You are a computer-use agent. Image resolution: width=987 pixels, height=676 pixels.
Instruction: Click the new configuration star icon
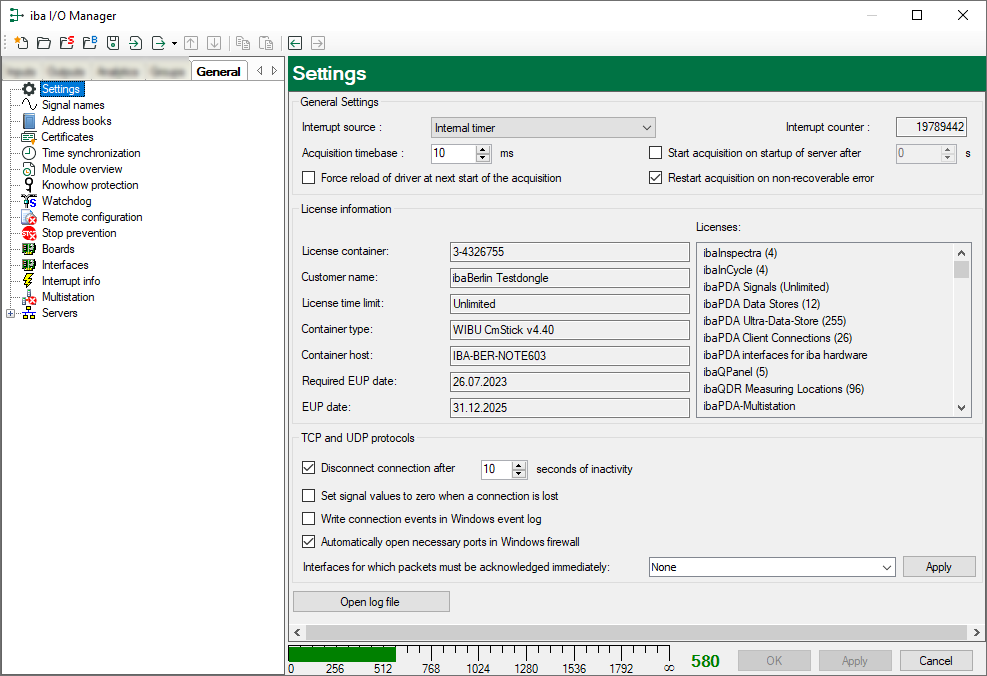[20, 43]
